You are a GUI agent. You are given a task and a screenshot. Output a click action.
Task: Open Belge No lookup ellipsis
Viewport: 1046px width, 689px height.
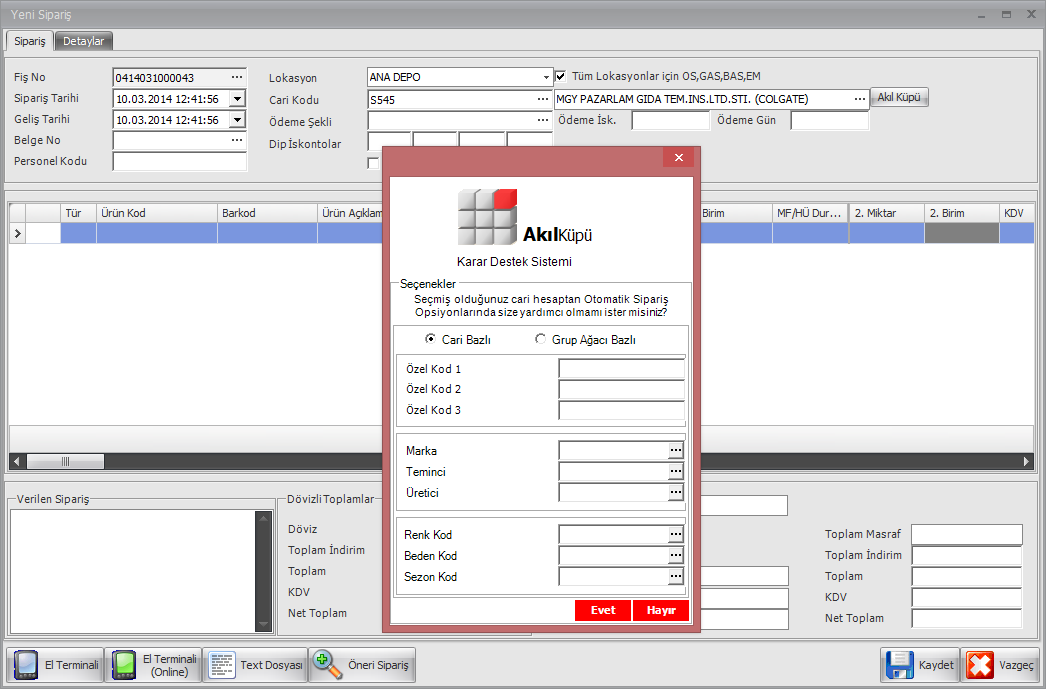[237, 140]
